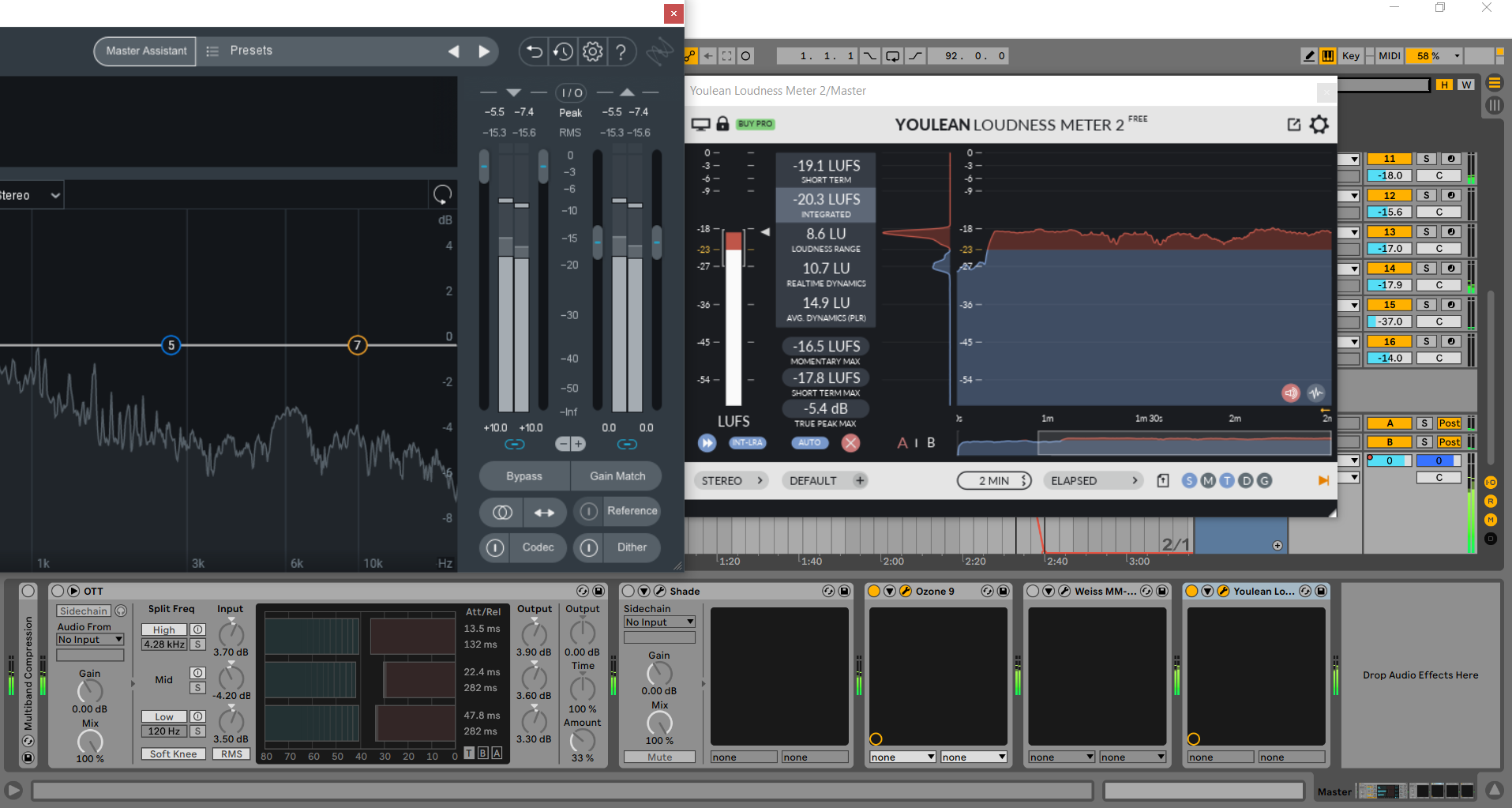Click the Youlean pop-out window icon
1512x808 pixels.
[1293, 125]
